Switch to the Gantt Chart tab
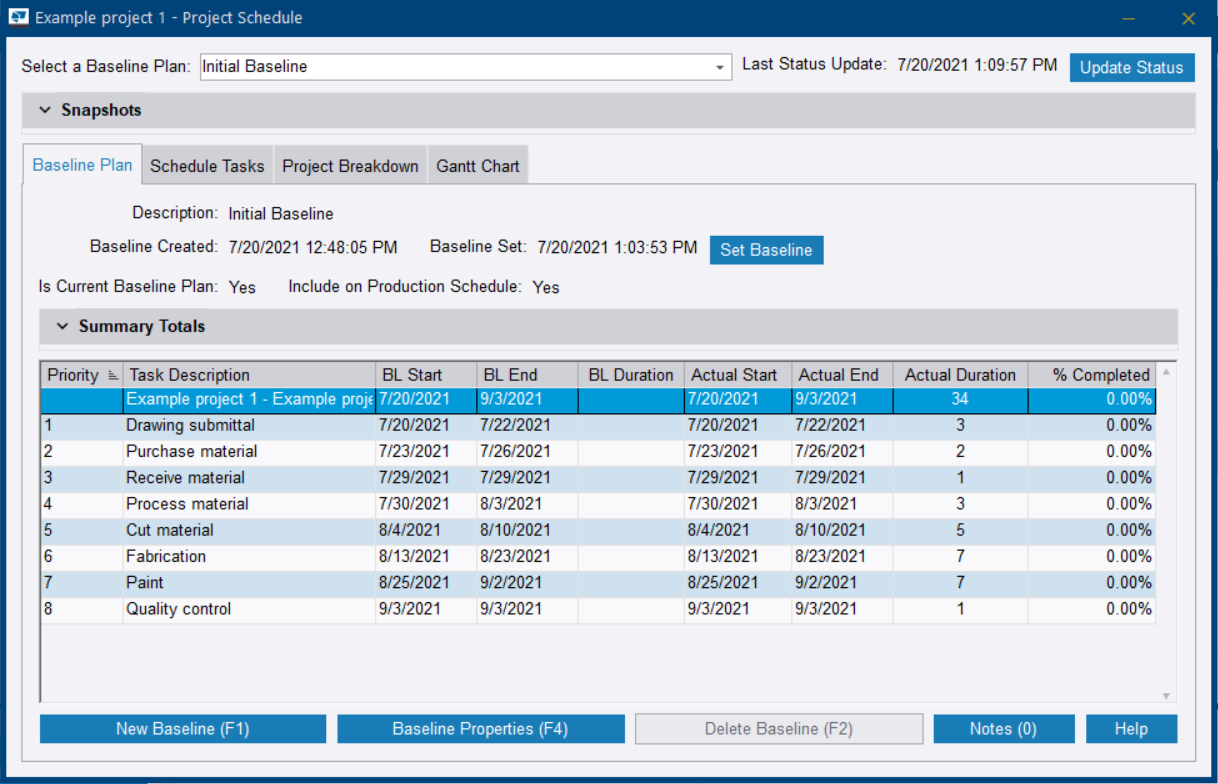Image resolution: width=1218 pixels, height=784 pixels. [478, 164]
